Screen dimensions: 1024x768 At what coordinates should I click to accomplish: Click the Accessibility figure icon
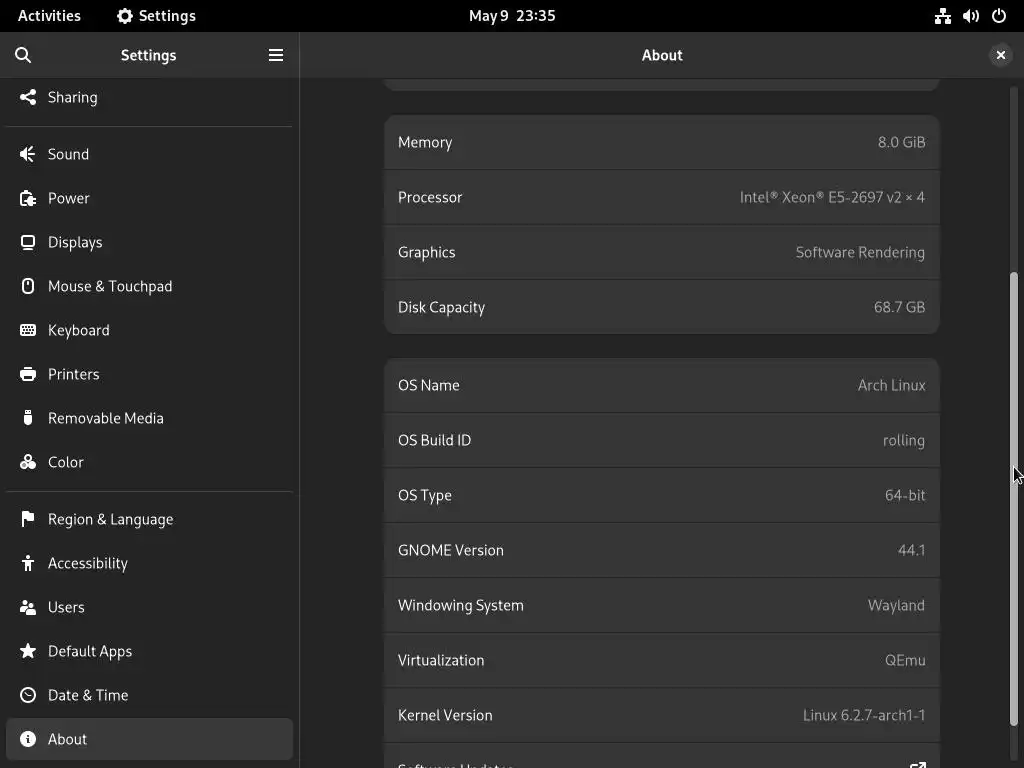(27, 563)
